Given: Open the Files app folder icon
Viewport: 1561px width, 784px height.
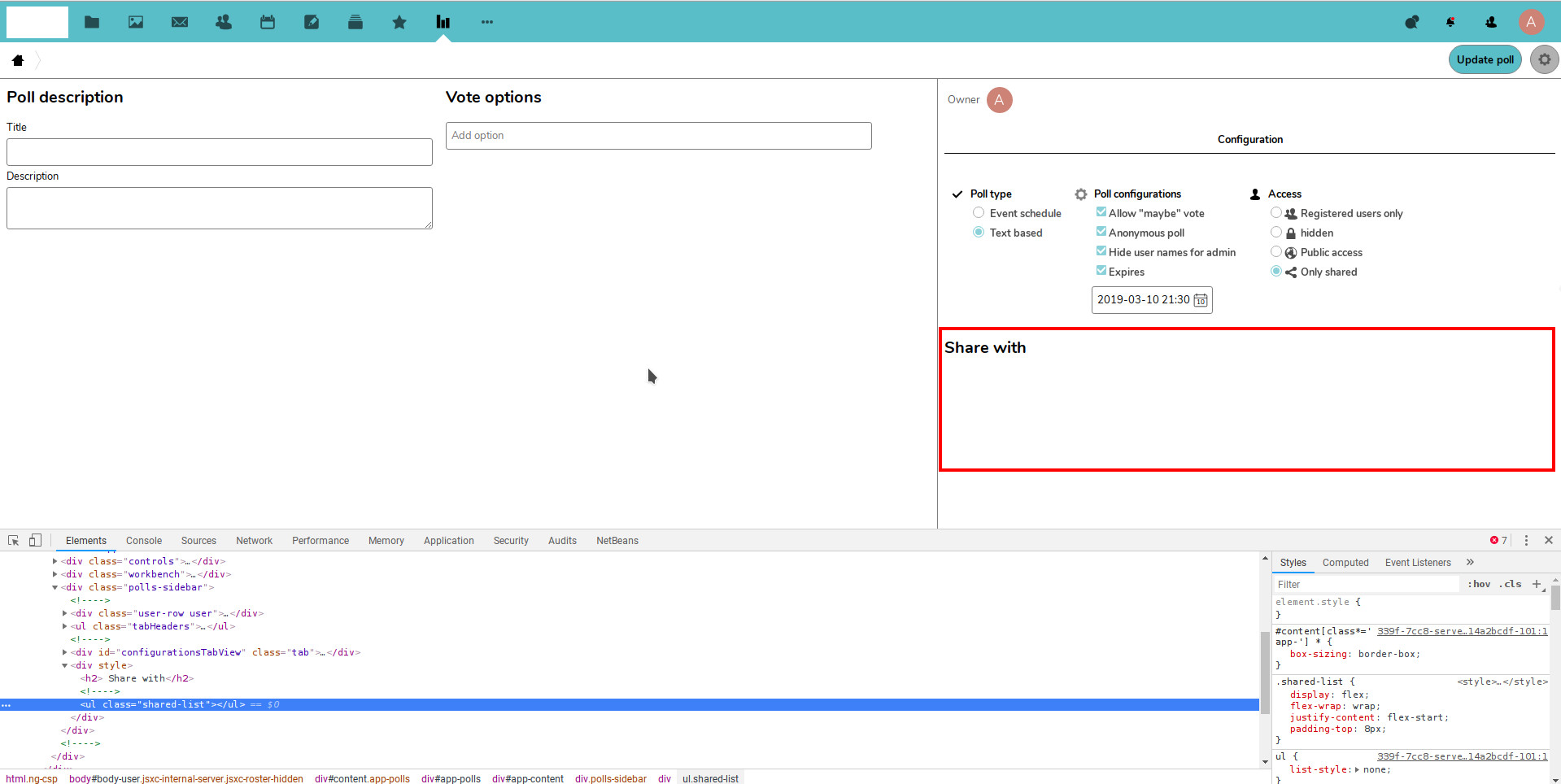Looking at the screenshot, I should click(x=92, y=22).
